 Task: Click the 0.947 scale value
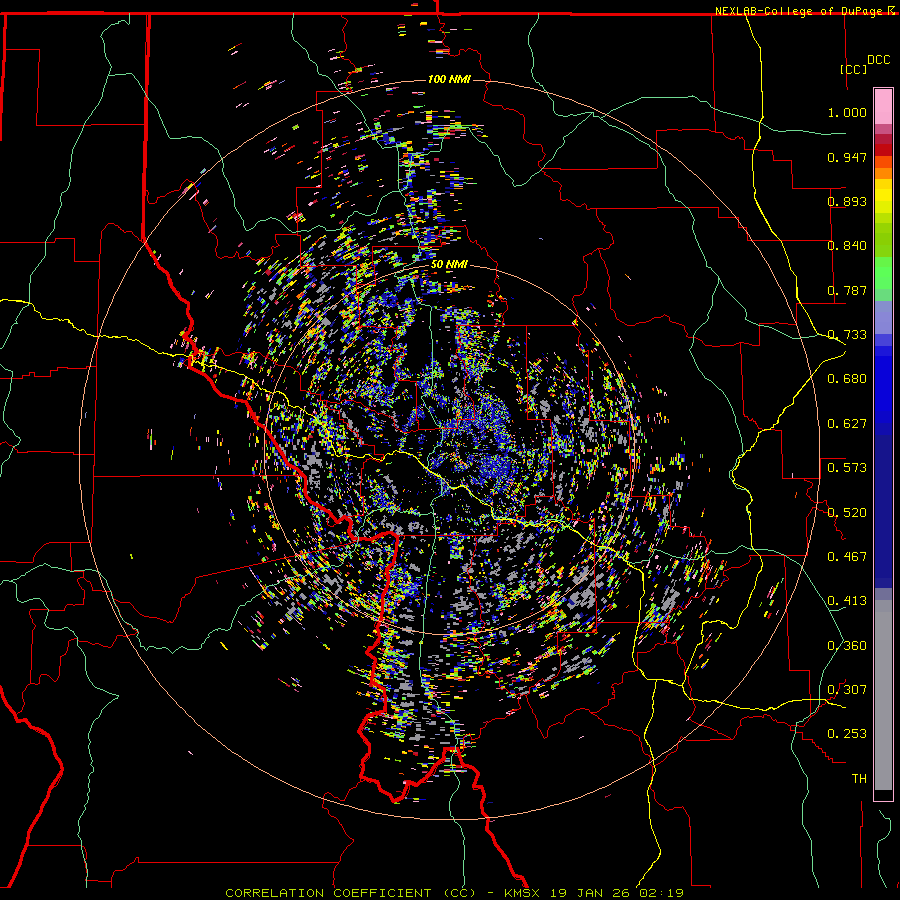pyautogui.click(x=847, y=157)
